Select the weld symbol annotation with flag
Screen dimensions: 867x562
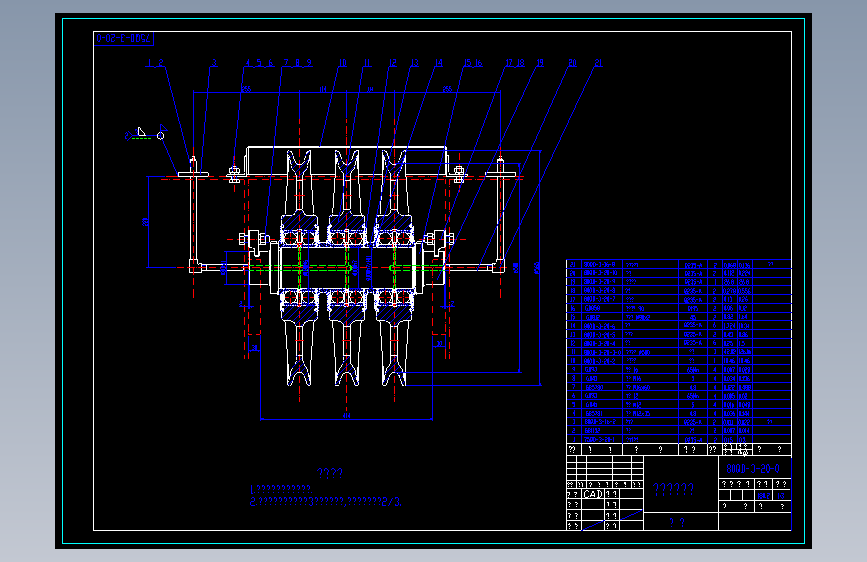(146, 134)
